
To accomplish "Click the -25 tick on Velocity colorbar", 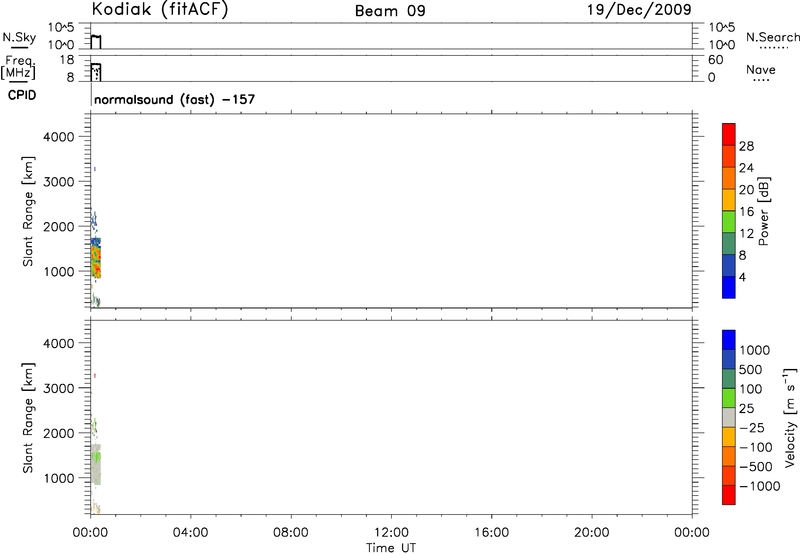I will [751, 427].
